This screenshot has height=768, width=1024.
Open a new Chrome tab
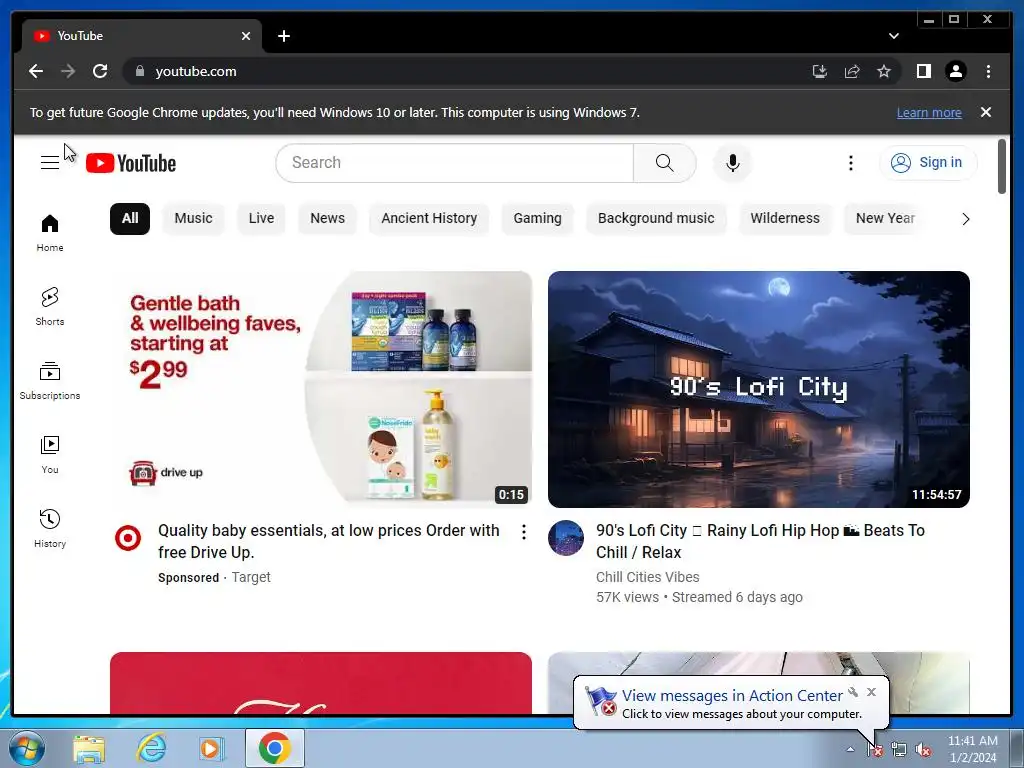tap(283, 36)
